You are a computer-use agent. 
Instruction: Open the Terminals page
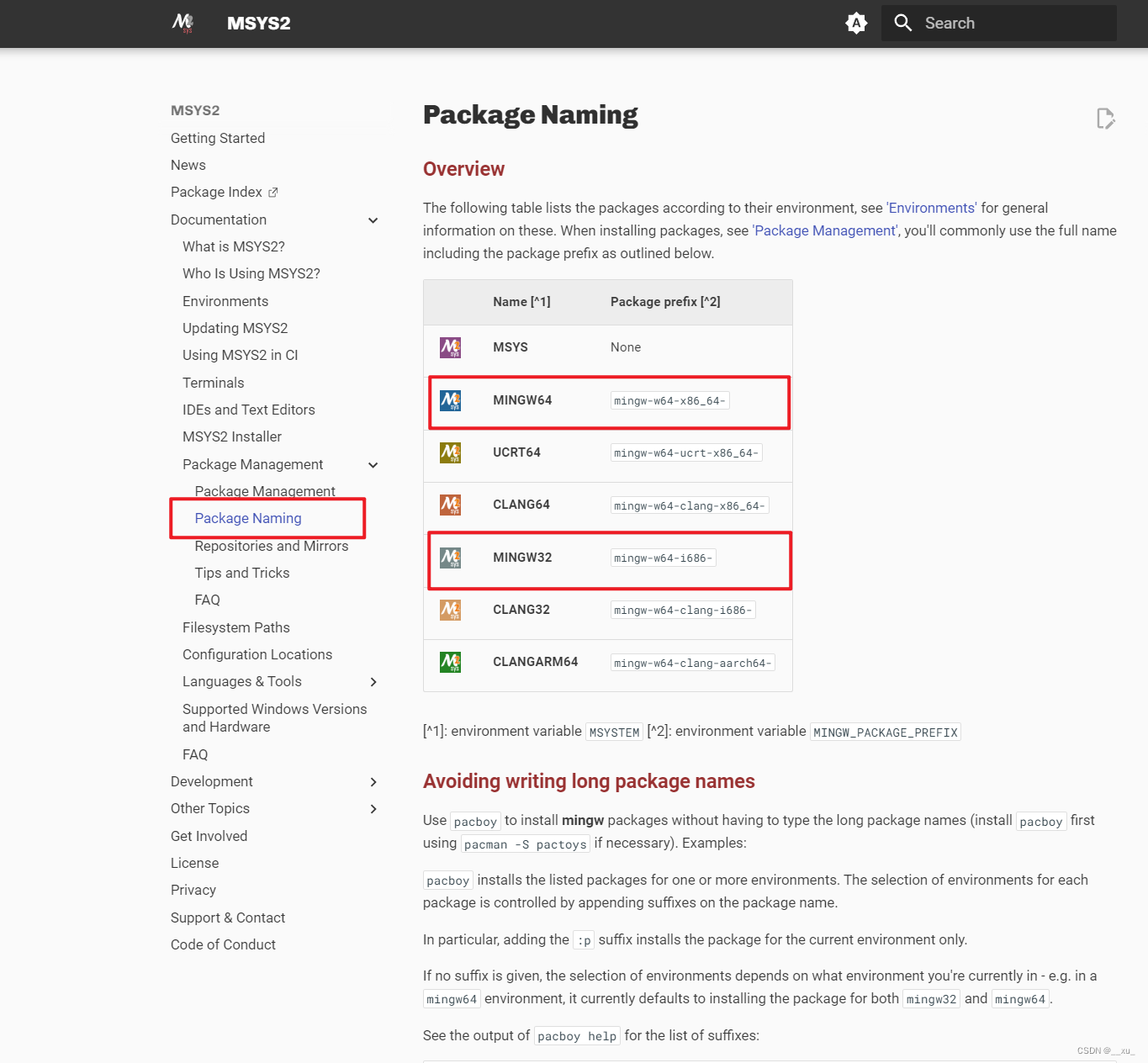point(214,383)
